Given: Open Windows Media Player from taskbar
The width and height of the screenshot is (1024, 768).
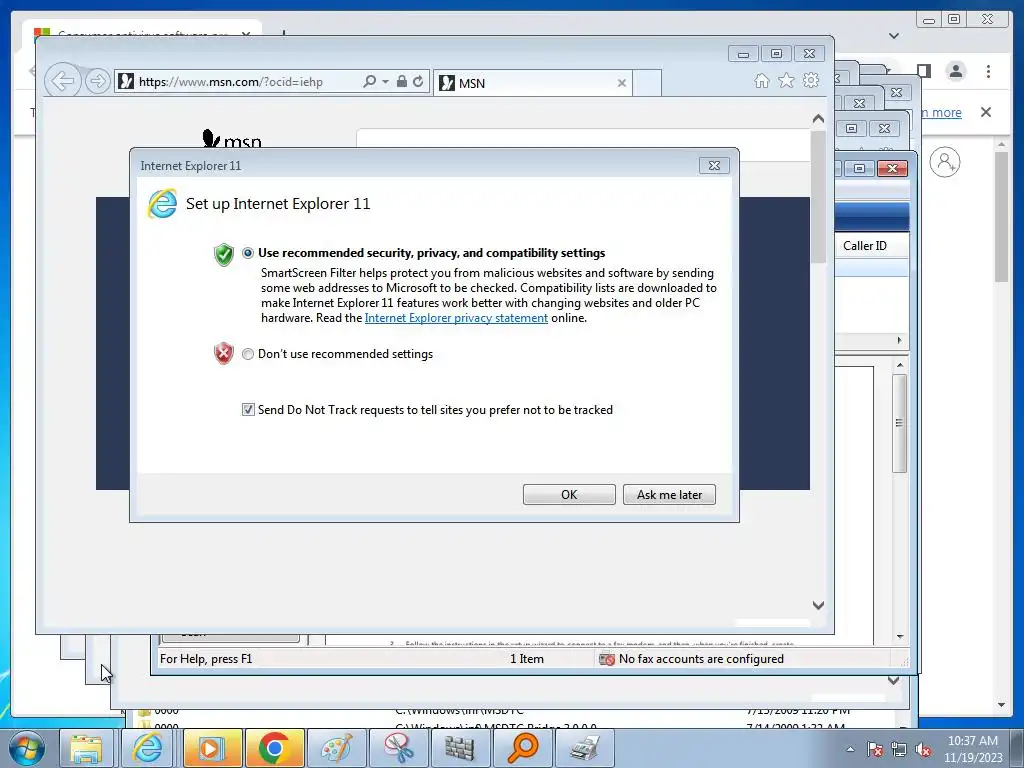Looking at the screenshot, I should pyautogui.click(x=212, y=748).
